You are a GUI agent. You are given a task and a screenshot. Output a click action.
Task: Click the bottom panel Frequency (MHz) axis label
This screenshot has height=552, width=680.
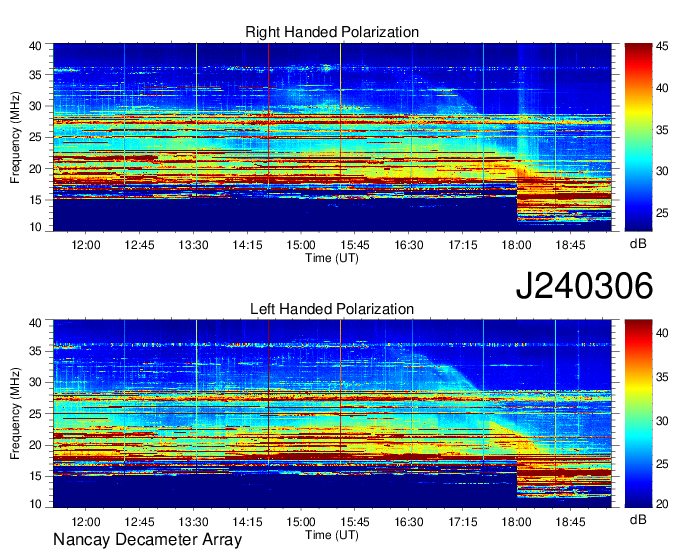(x=15, y=414)
